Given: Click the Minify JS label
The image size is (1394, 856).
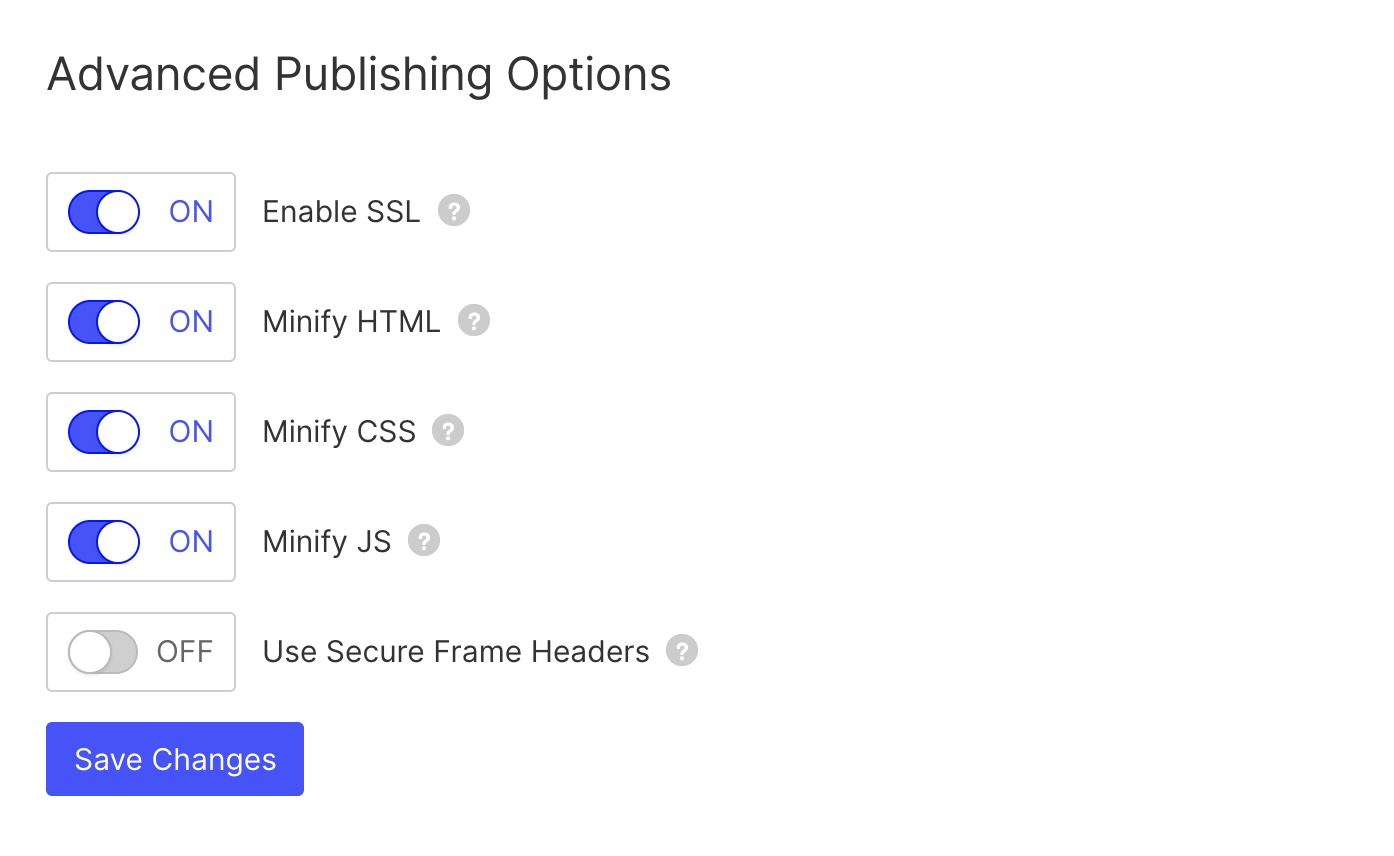Looking at the screenshot, I should (326, 541).
